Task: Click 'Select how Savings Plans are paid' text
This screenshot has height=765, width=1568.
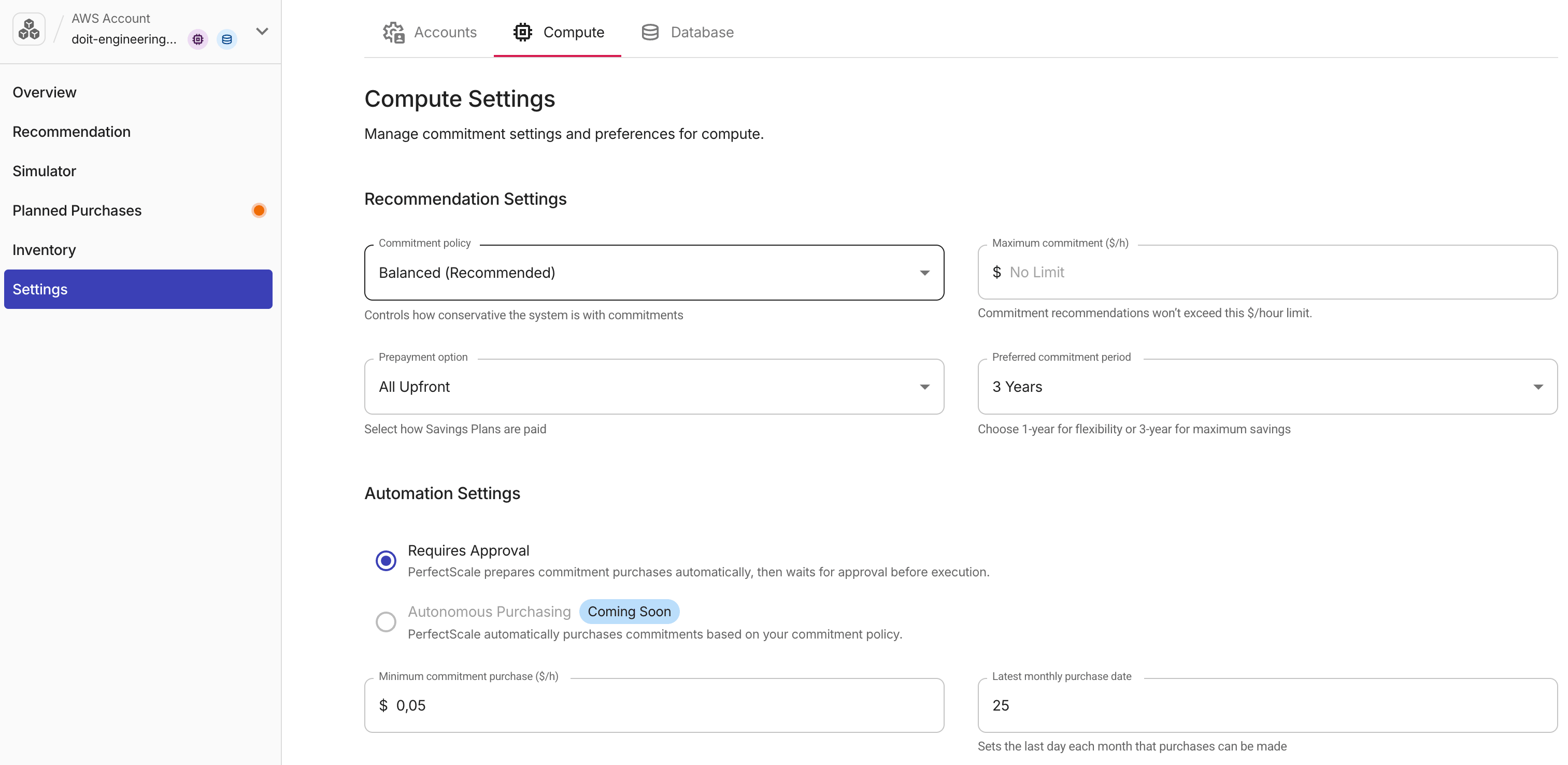Action: (x=455, y=429)
